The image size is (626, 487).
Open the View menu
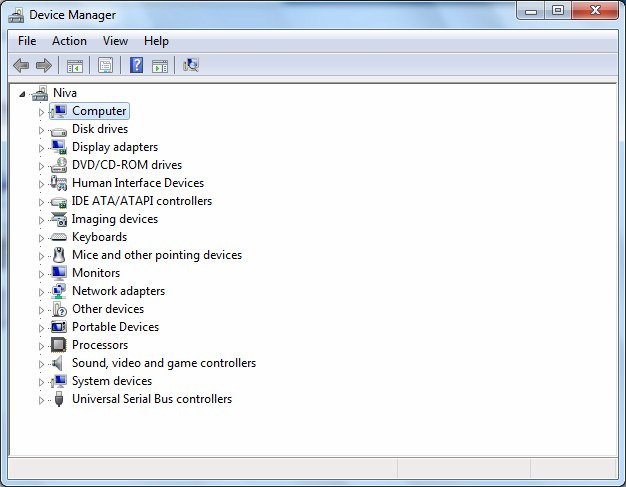point(115,41)
